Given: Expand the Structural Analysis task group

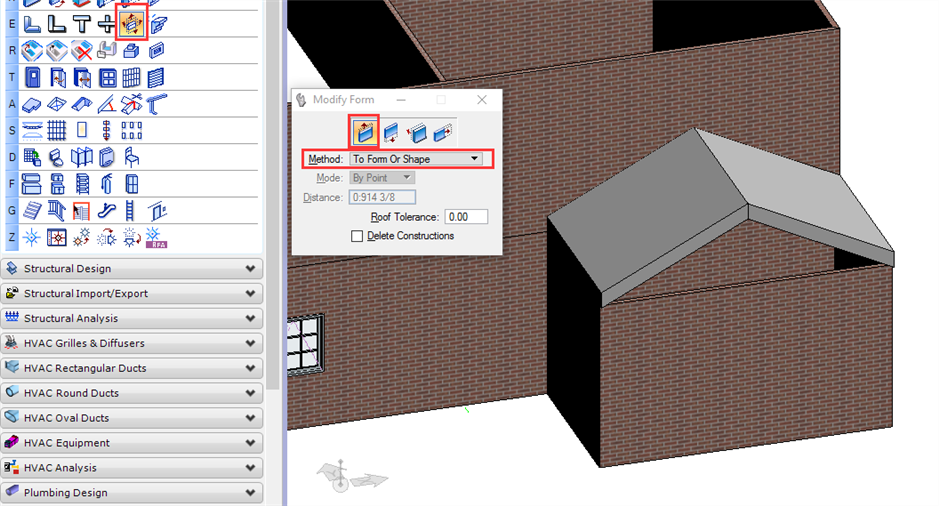Looking at the screenshot, I should (132, 319).
